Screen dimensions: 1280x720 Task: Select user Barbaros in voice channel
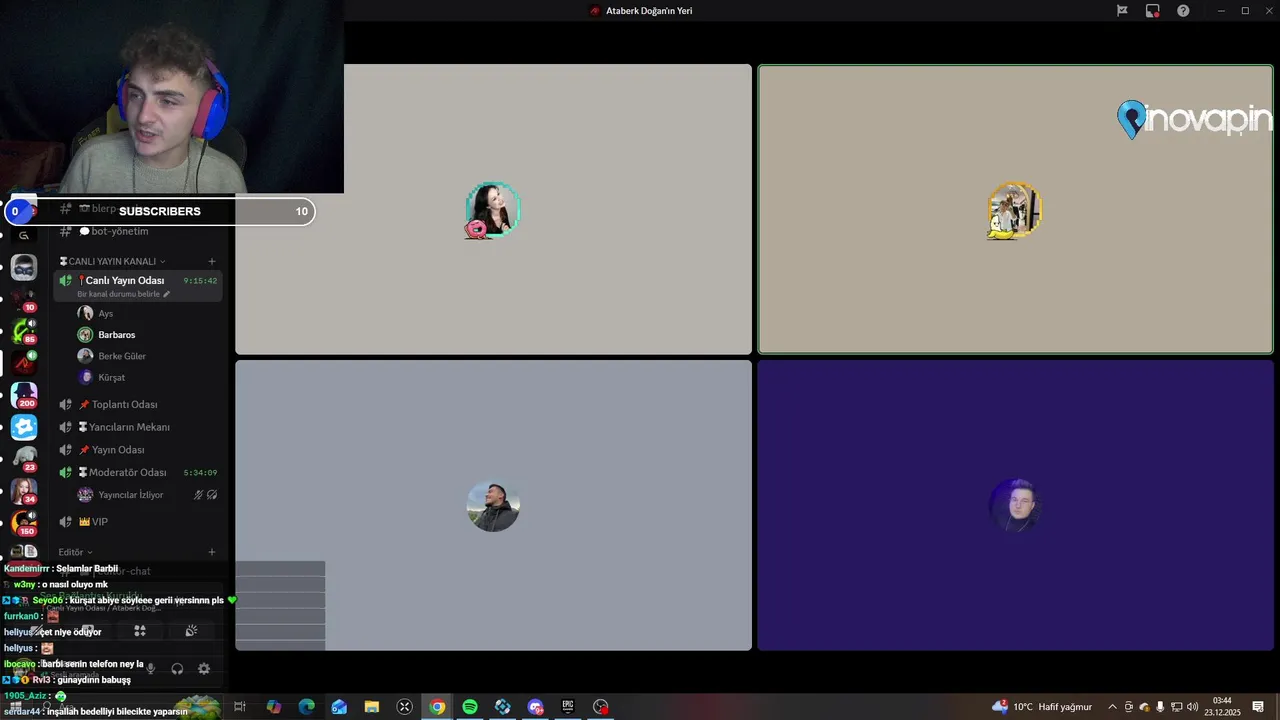tap(148, 335)
